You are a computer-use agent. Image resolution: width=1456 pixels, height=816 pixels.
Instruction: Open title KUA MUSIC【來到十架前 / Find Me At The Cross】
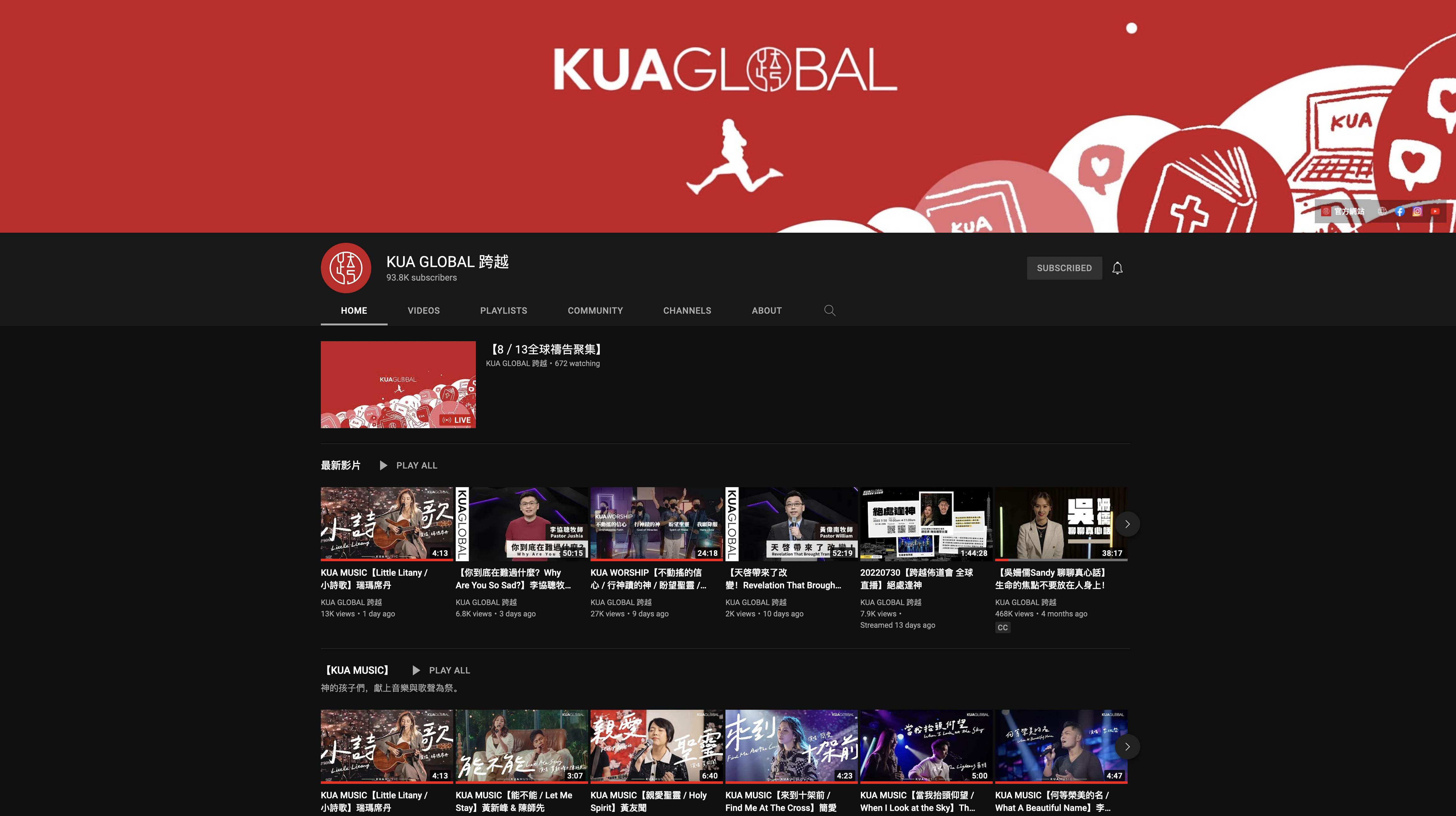(781, 802)
